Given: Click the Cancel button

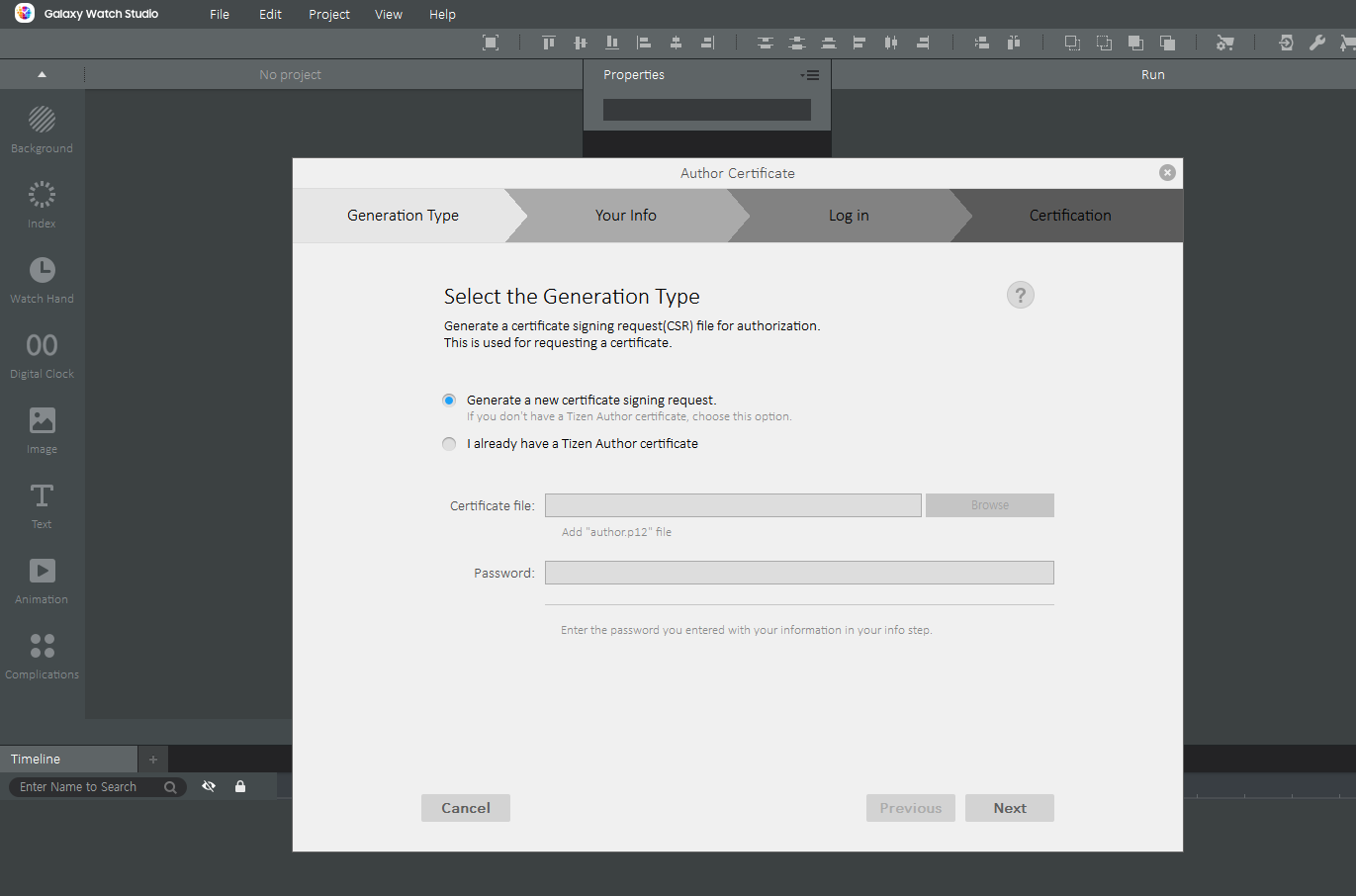Looking at the screenshot, I should pyautogui.click(x=466, y=808).
